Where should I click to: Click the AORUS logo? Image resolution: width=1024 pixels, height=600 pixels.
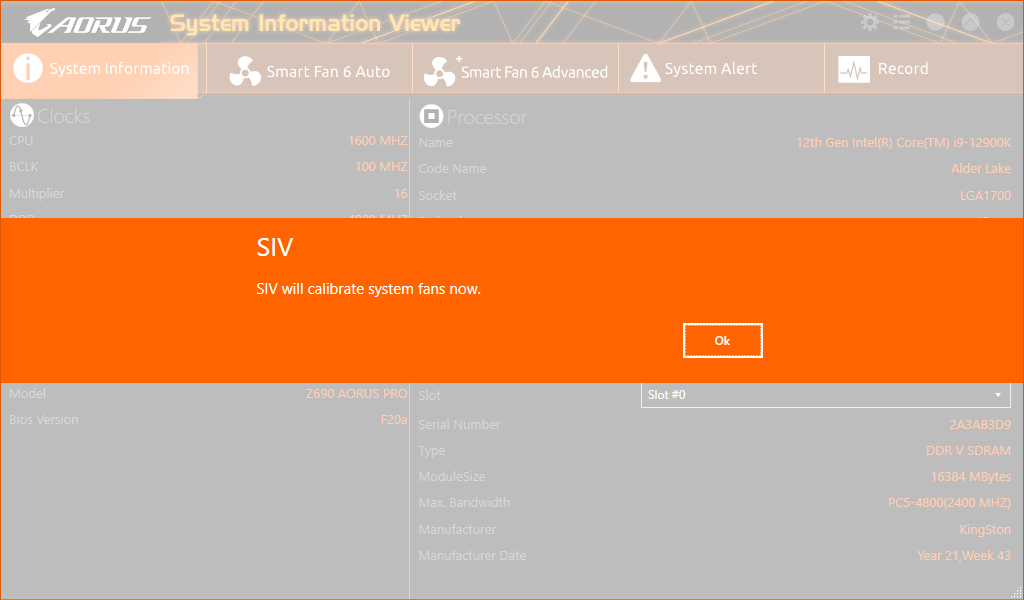tap(88, 24)
